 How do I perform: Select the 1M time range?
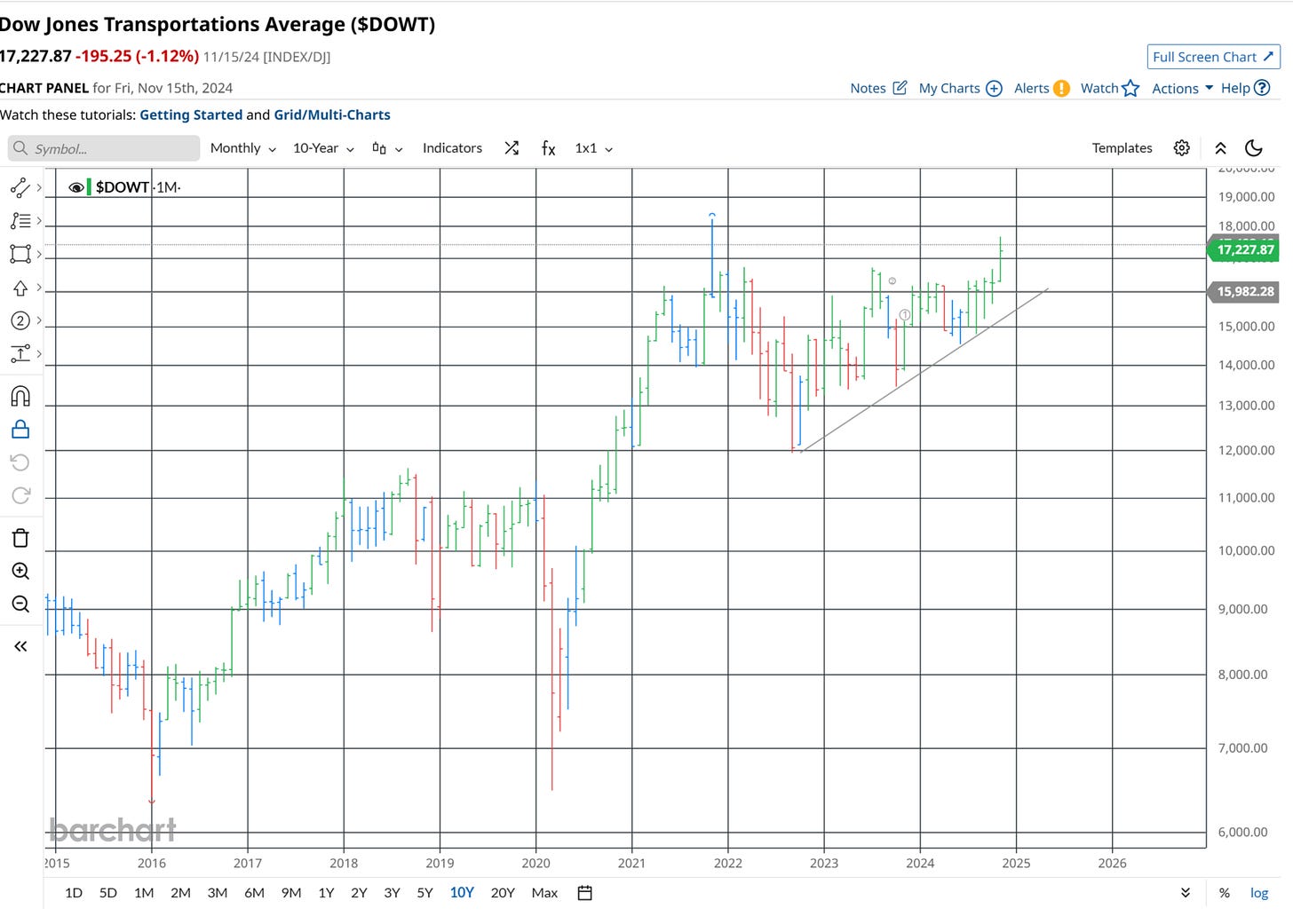[x=144, y=893]
